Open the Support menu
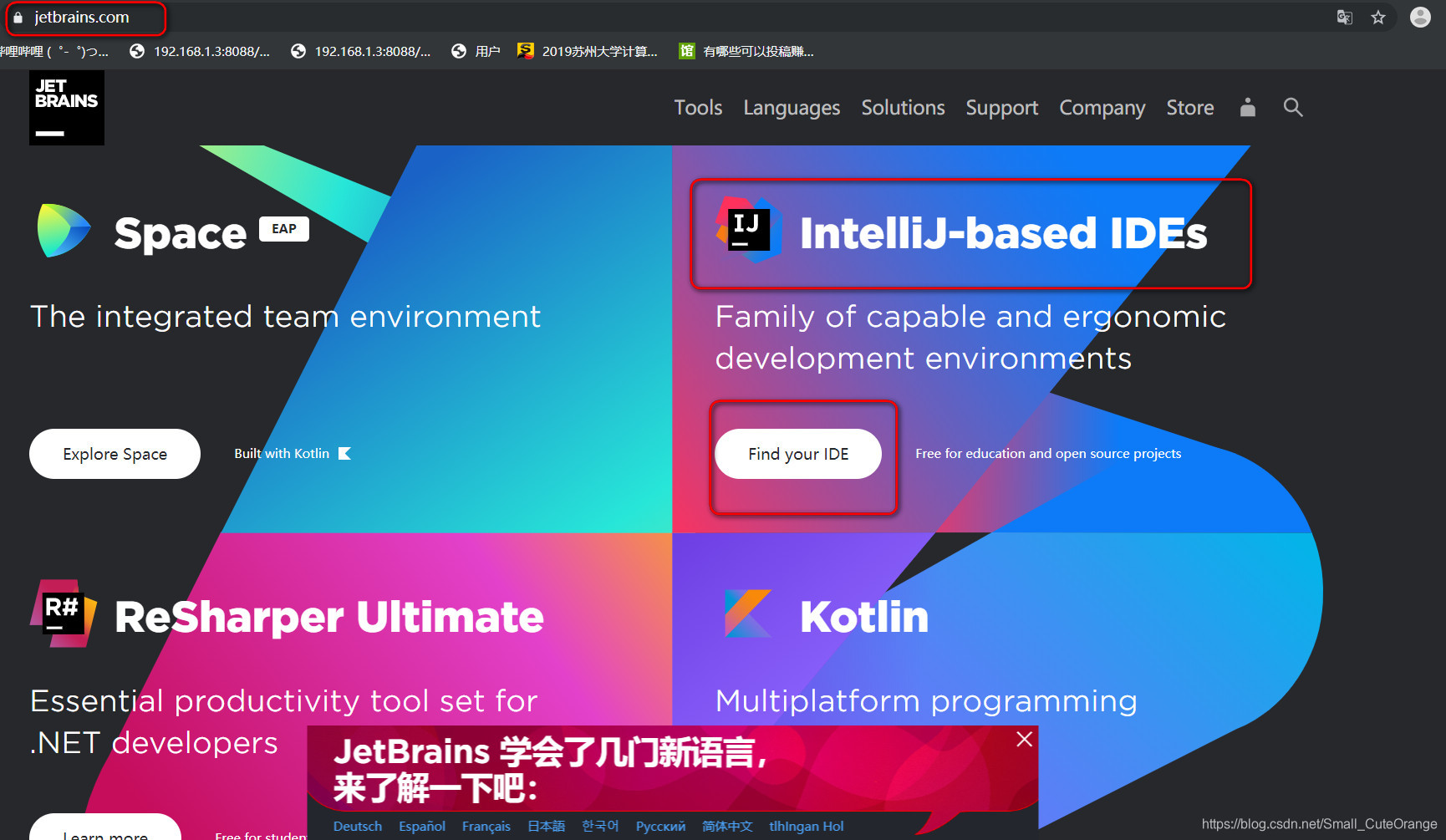 click(x=1001, y=108)
